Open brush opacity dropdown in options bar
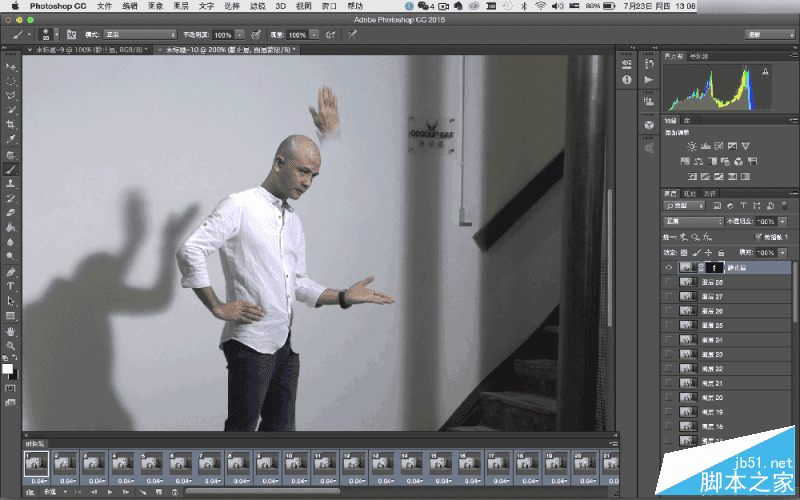This screenshot has height=500, width=800. click(x=240, y=35)
